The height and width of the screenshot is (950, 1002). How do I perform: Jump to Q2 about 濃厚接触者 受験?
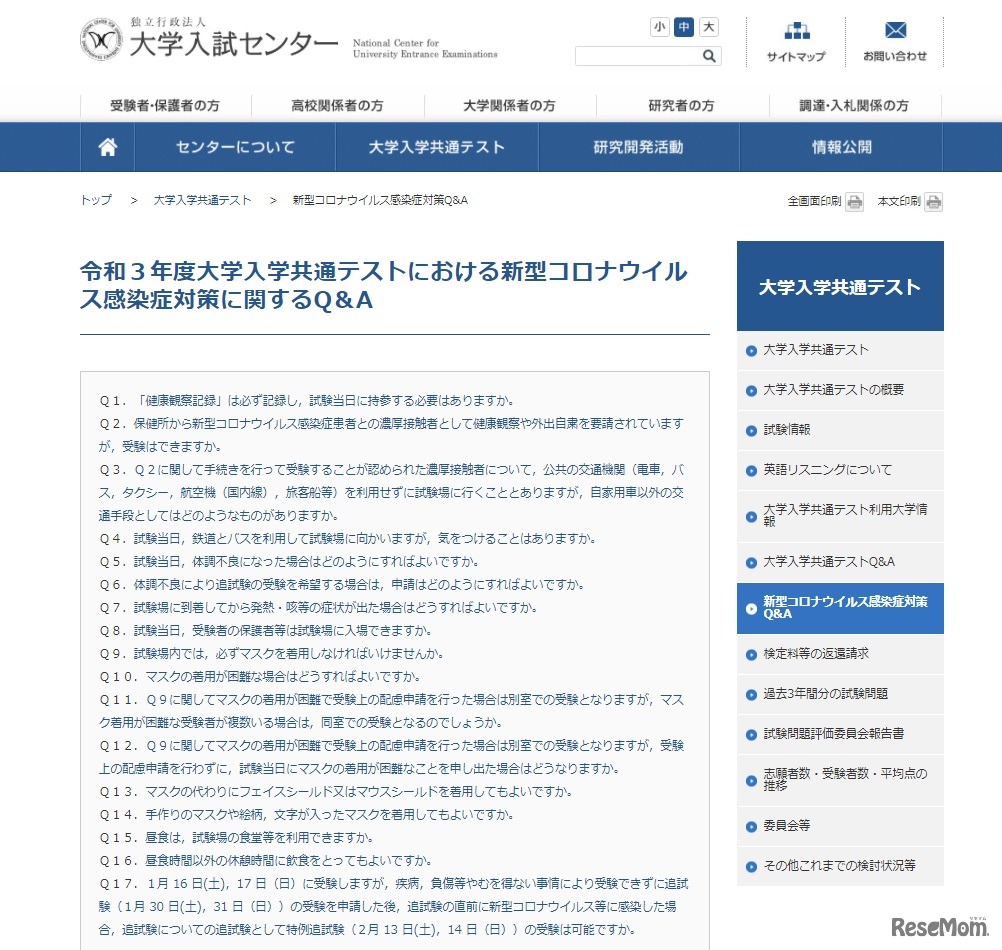[391, 435]
